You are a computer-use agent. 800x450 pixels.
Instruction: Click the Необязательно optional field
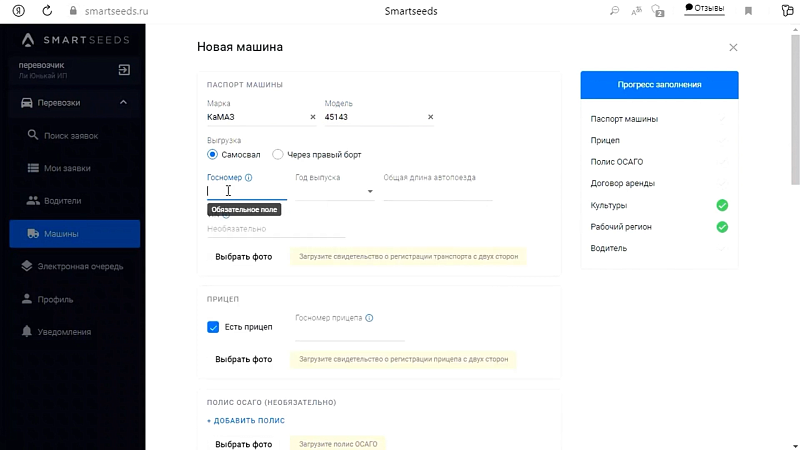pyautogui.click(x=276, y=229)
